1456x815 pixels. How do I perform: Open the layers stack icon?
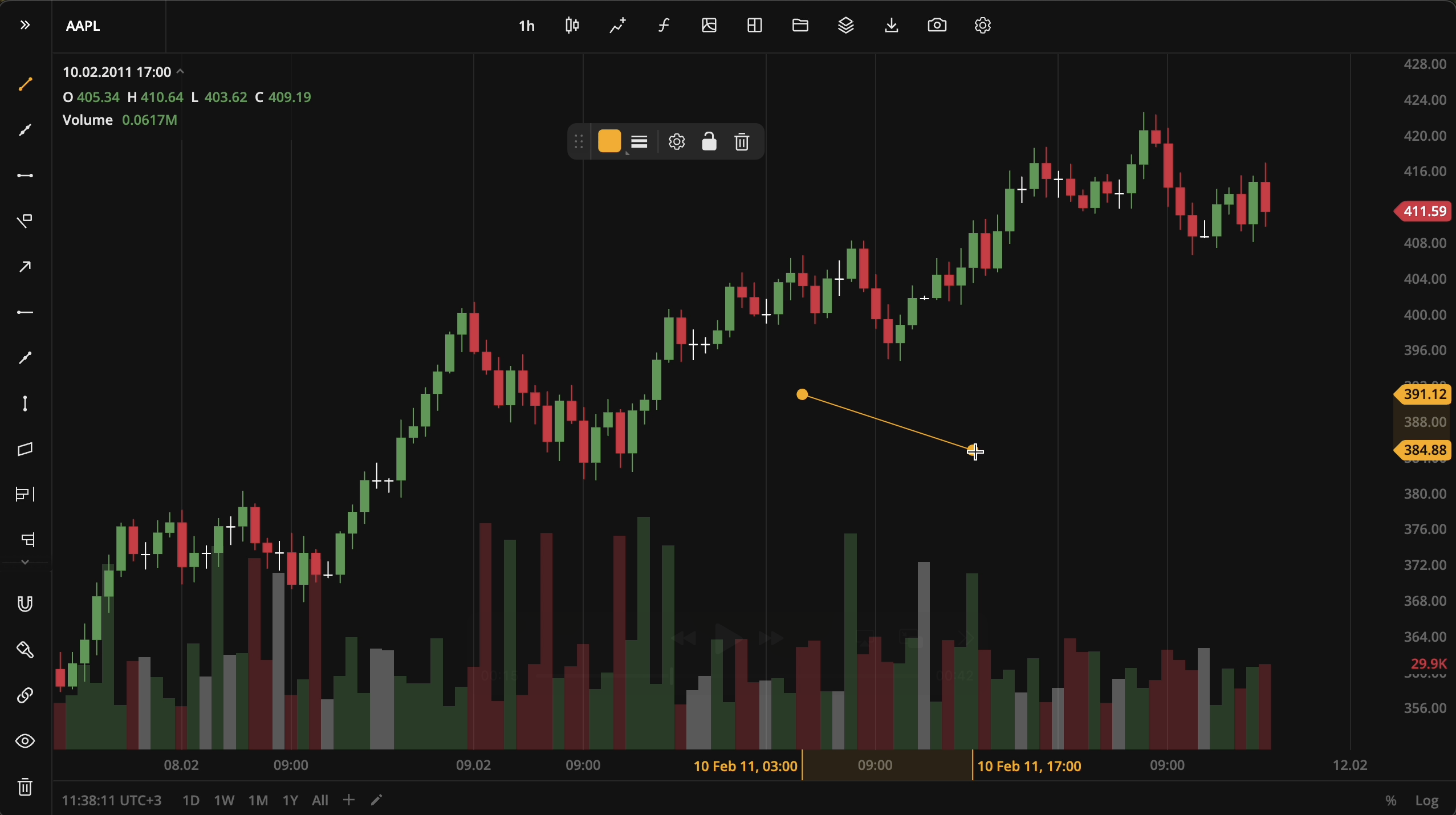coord(845,26)
